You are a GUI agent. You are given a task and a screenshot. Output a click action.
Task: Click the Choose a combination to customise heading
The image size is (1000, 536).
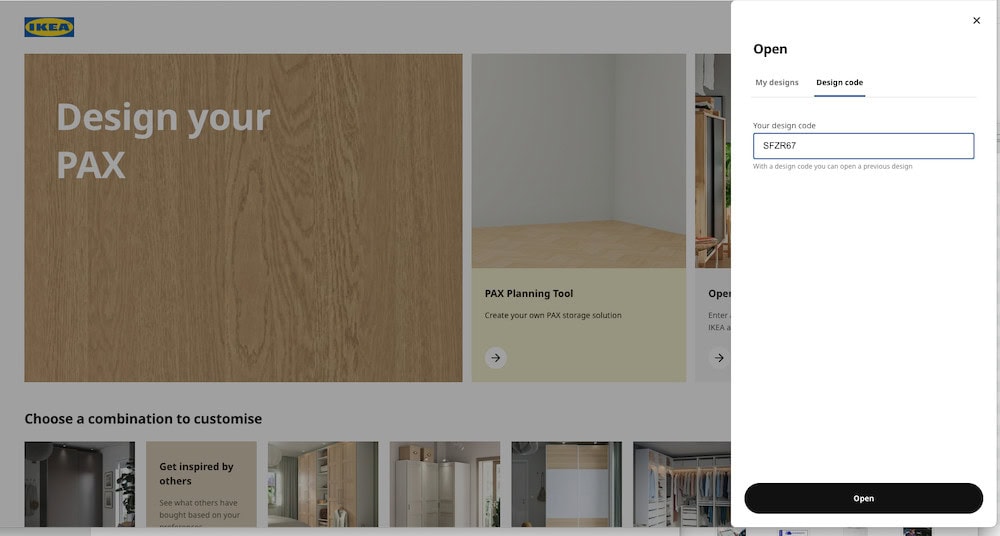pyautogui.click(x=143, y=419)
